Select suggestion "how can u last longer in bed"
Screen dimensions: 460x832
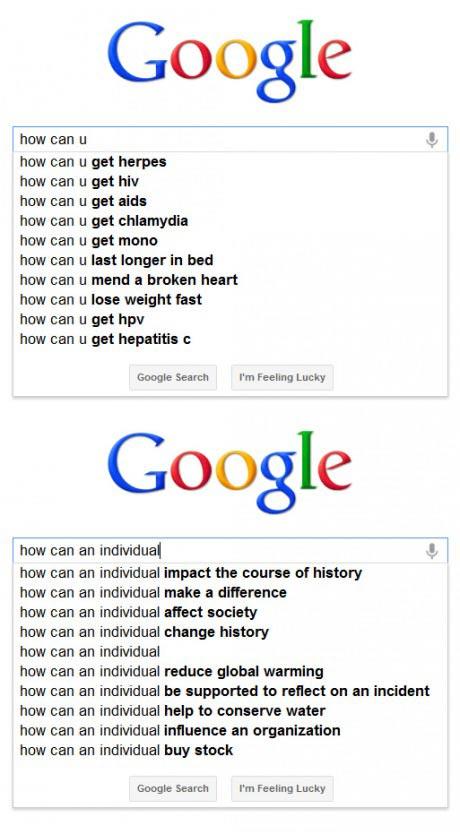(x=230, y=261)
